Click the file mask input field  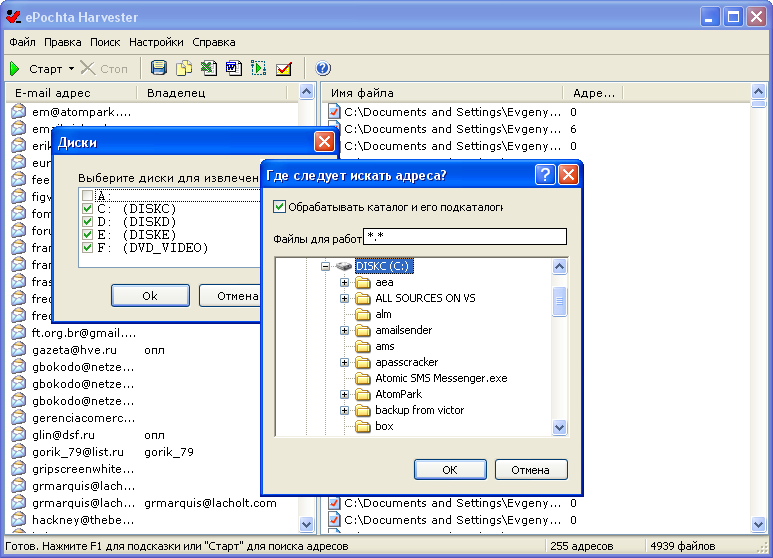[x=465, y=237]
